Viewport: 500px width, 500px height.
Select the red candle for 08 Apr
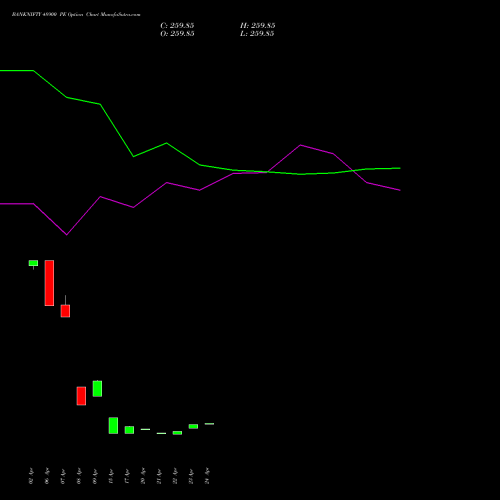[81, 396]
